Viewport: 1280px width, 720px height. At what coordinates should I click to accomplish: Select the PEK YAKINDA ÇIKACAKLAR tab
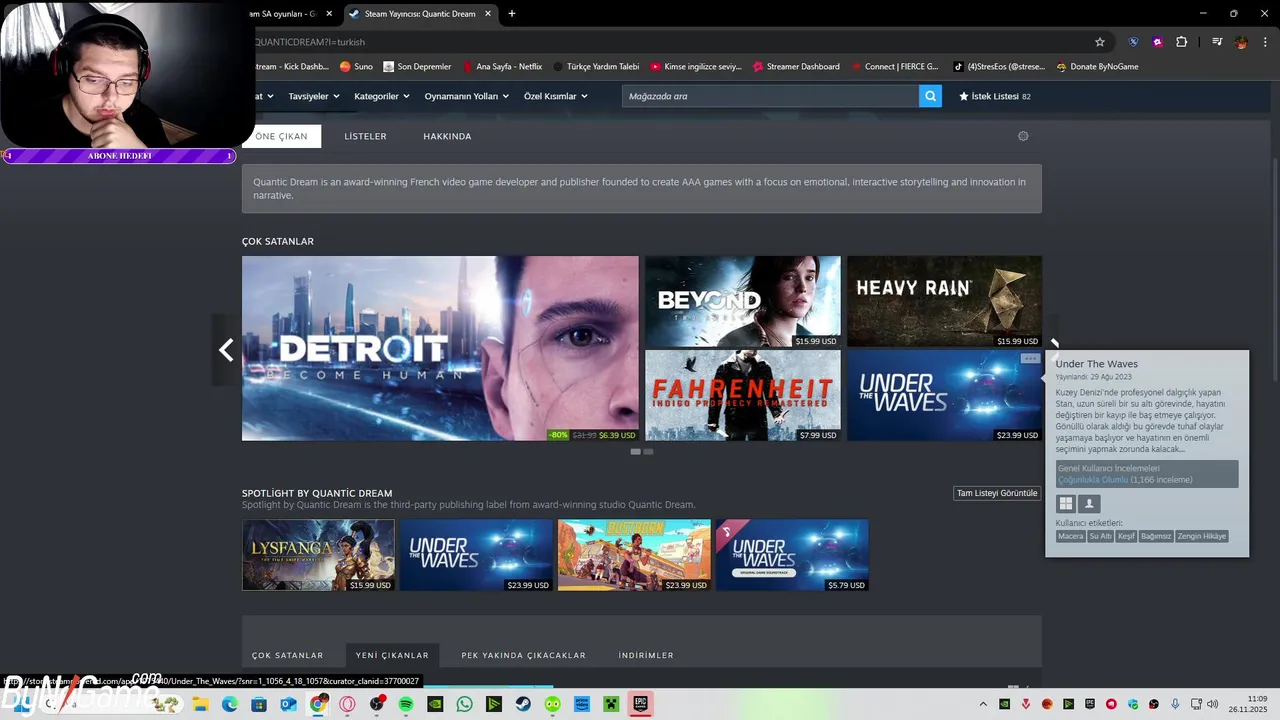[x=523, y=655]
